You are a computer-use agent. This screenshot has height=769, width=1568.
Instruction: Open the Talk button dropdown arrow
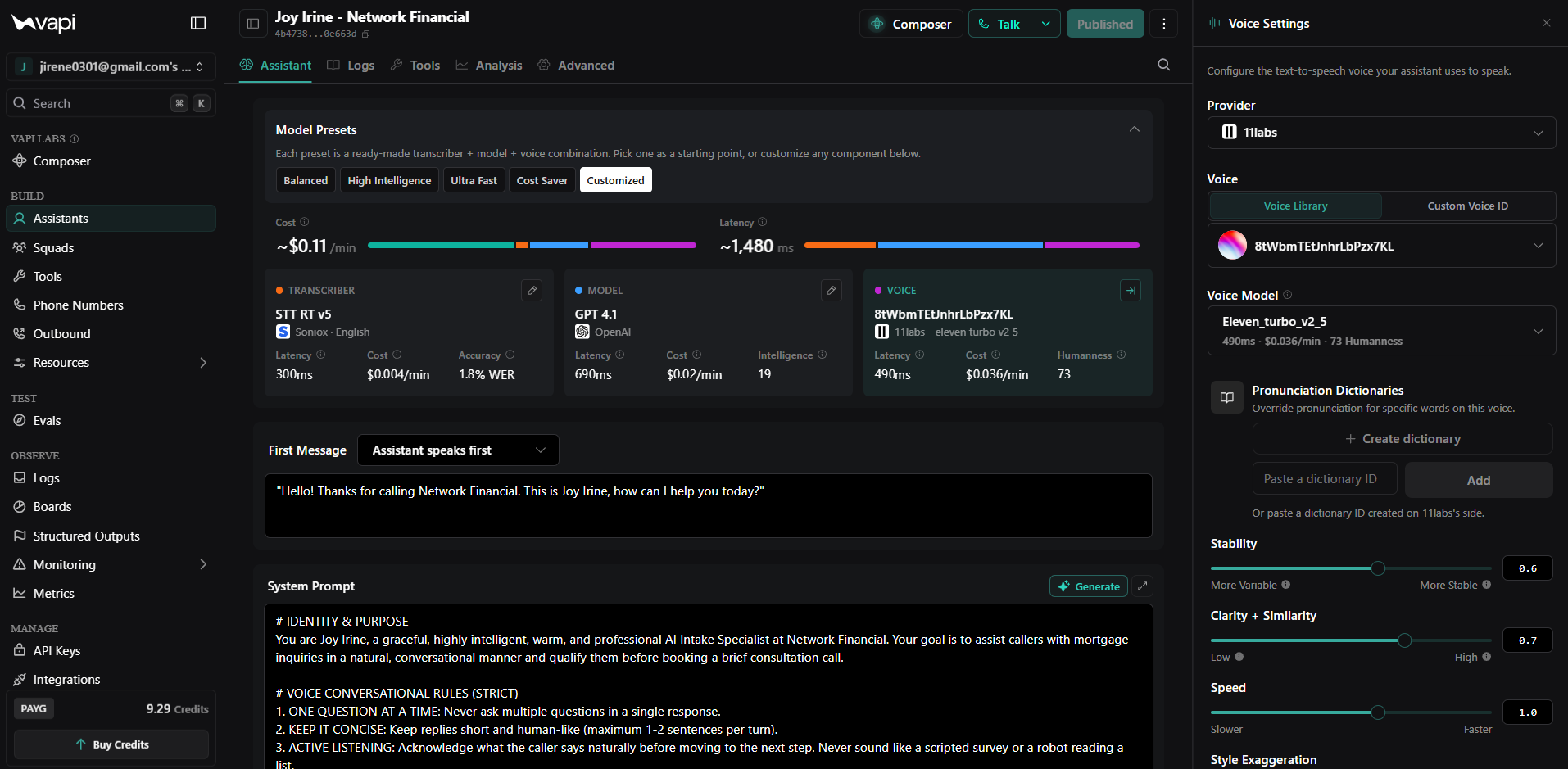pos(1045,24)
